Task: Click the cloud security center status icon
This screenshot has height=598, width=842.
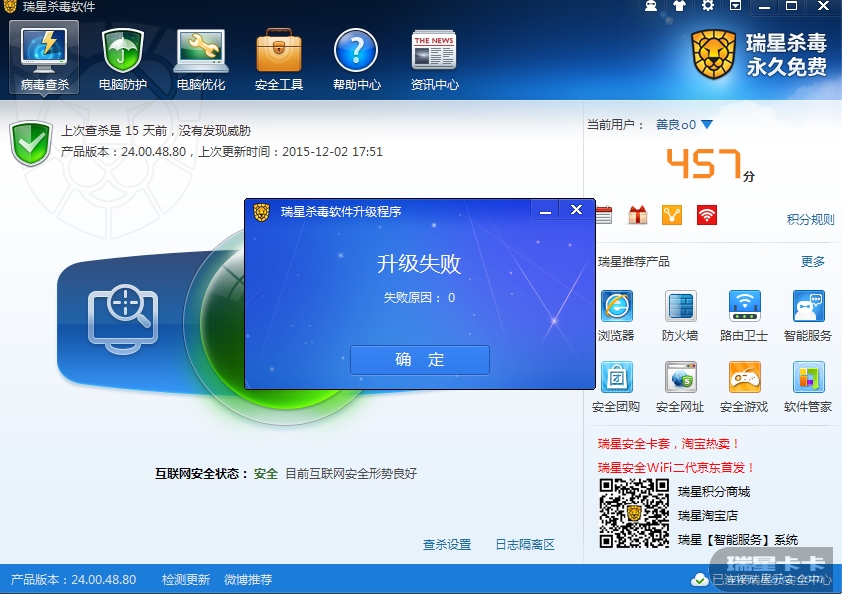Action: click(699, 580)
